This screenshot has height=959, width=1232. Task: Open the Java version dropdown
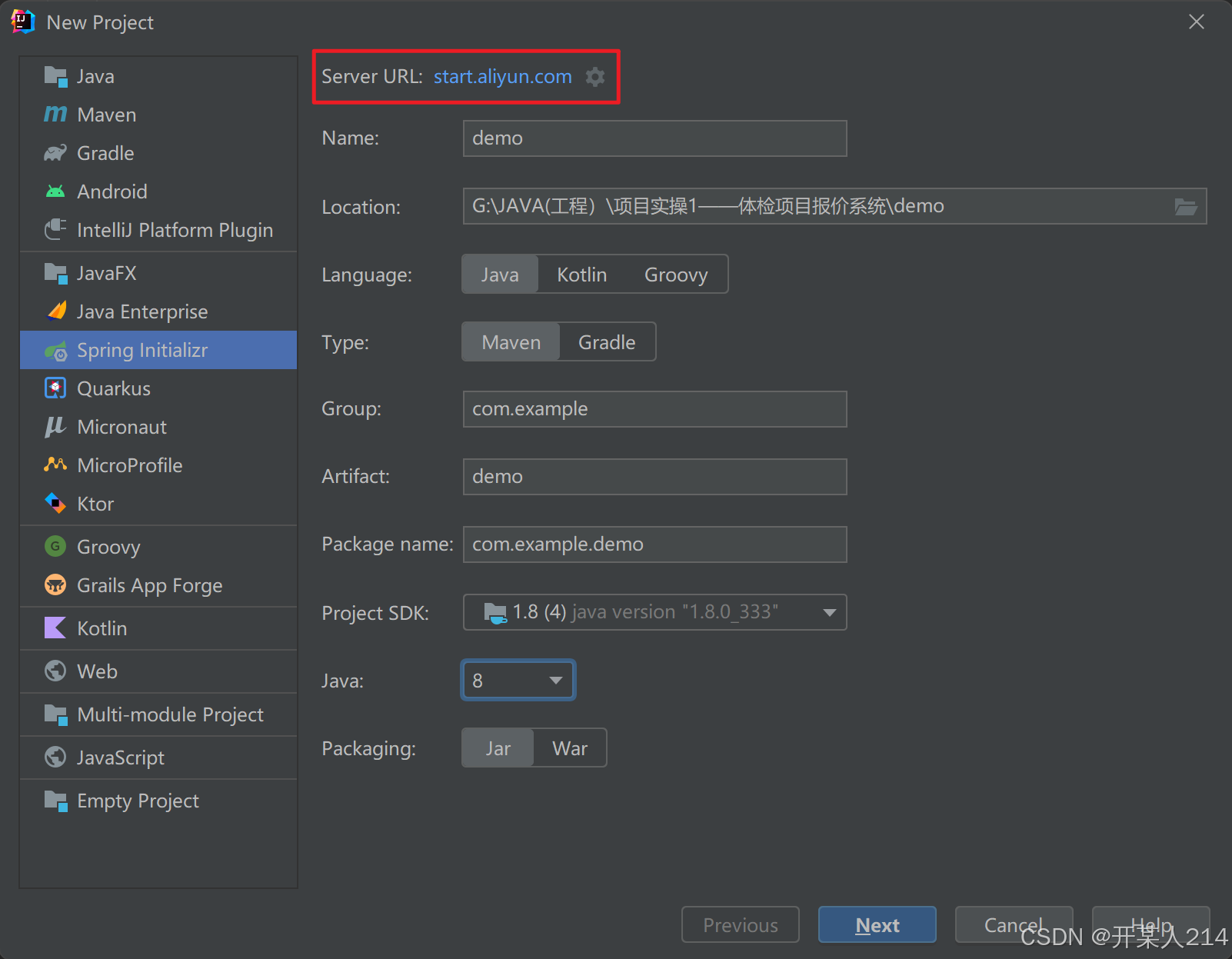(x=518, y=681)
